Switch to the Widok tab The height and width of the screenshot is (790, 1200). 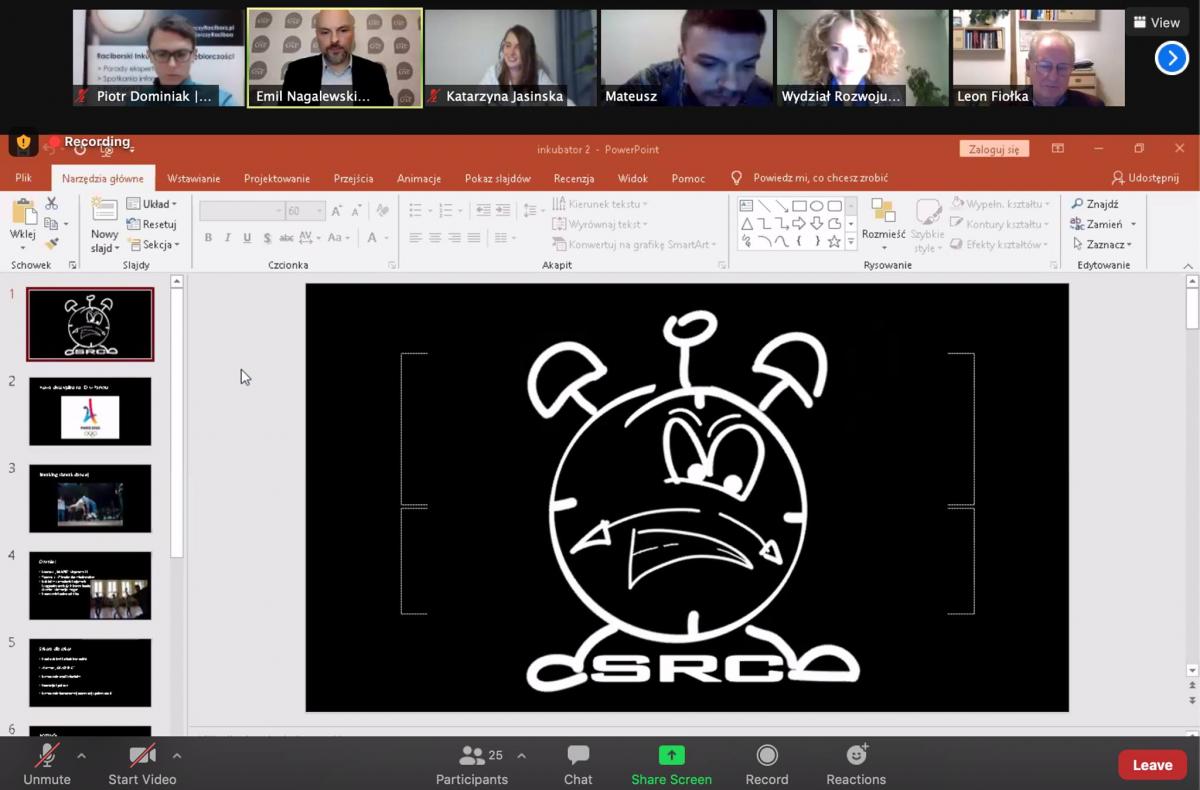(633, 178)
